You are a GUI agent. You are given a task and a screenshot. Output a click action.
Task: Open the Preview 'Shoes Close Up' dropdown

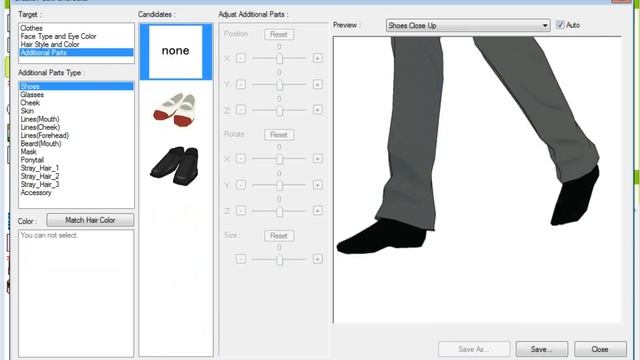[x=468, y=25]
